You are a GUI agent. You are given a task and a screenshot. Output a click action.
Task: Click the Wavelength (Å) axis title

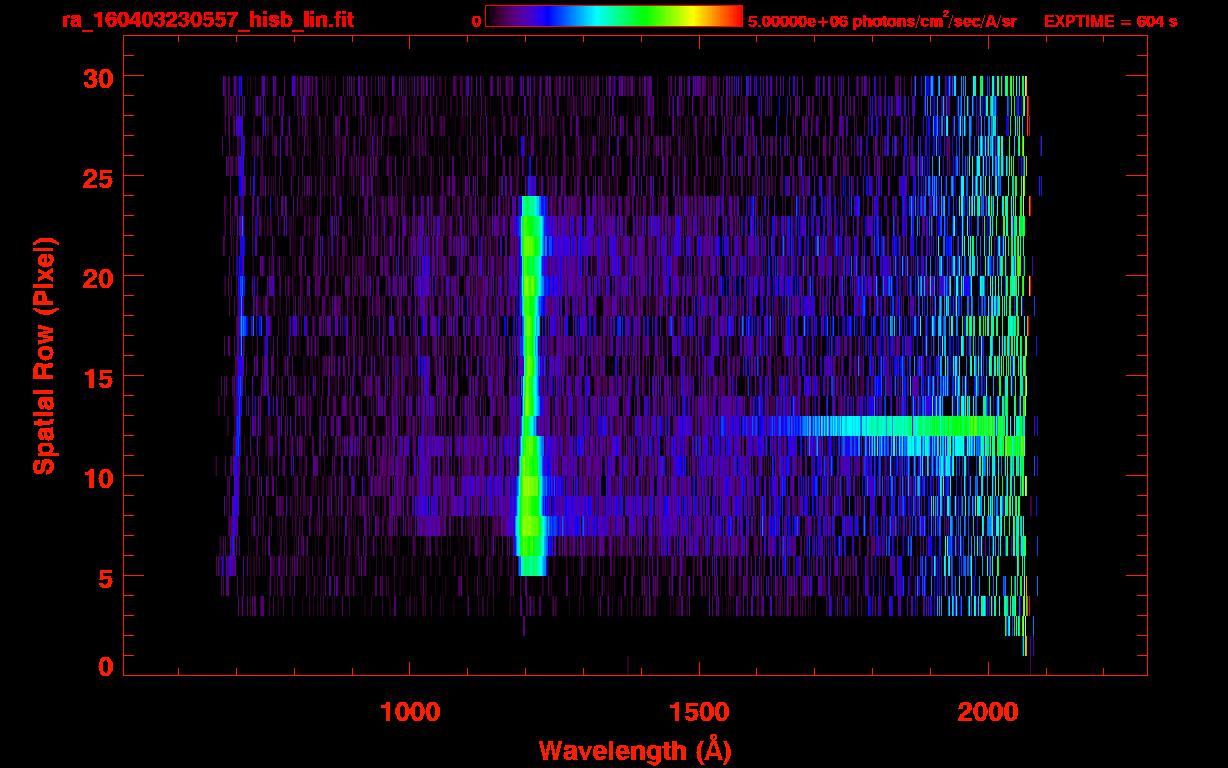point(634,750)
